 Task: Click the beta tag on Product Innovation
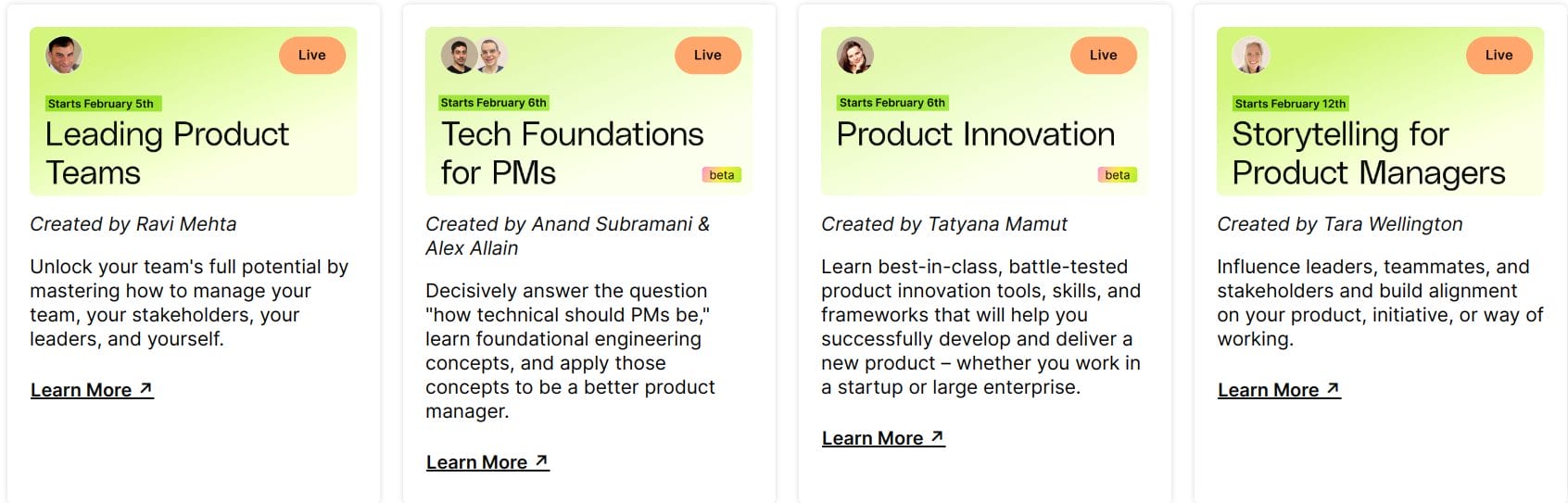click(1118, 175)
